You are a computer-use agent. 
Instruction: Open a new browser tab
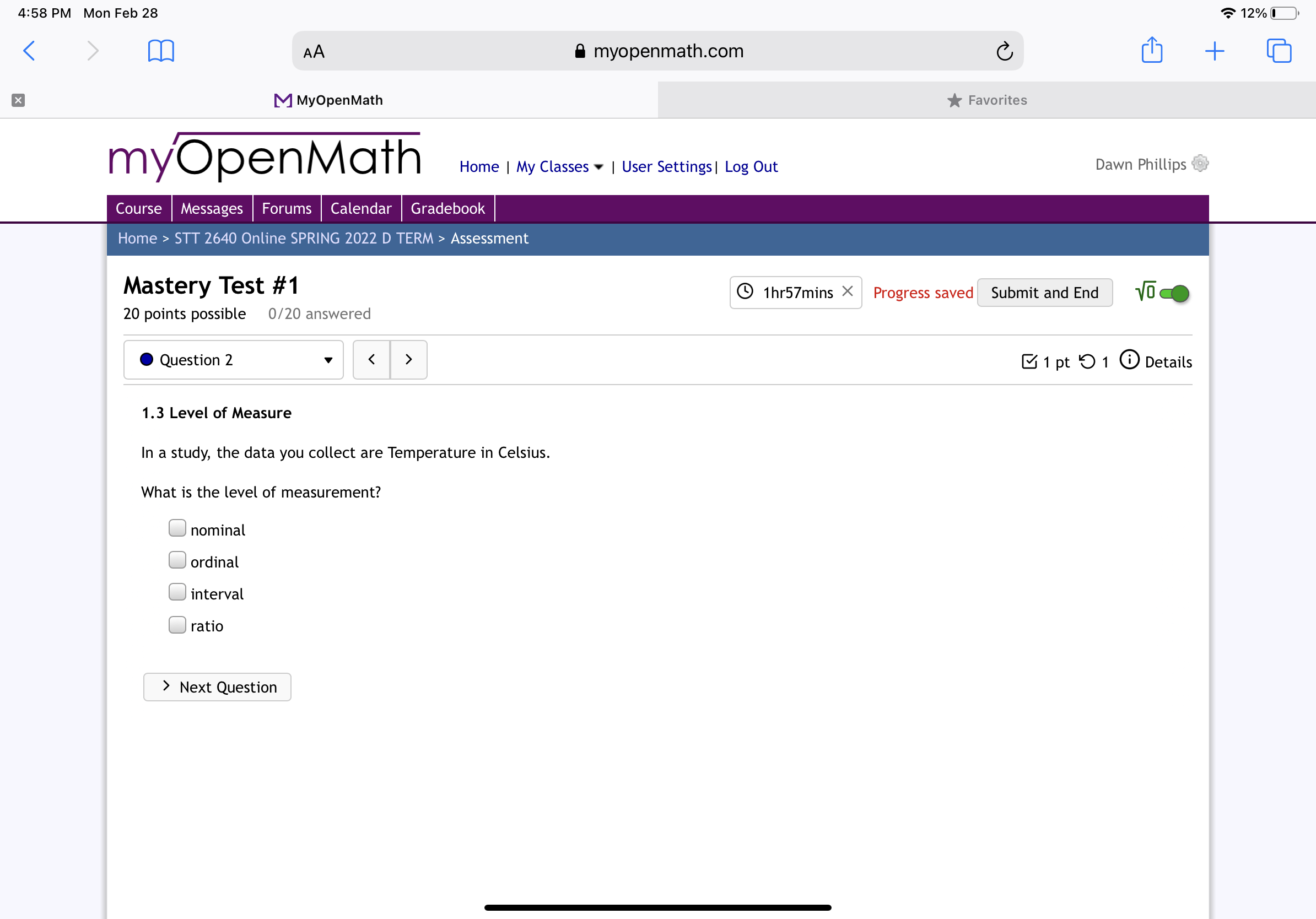pyautogui.click(x=1216, y=51)
